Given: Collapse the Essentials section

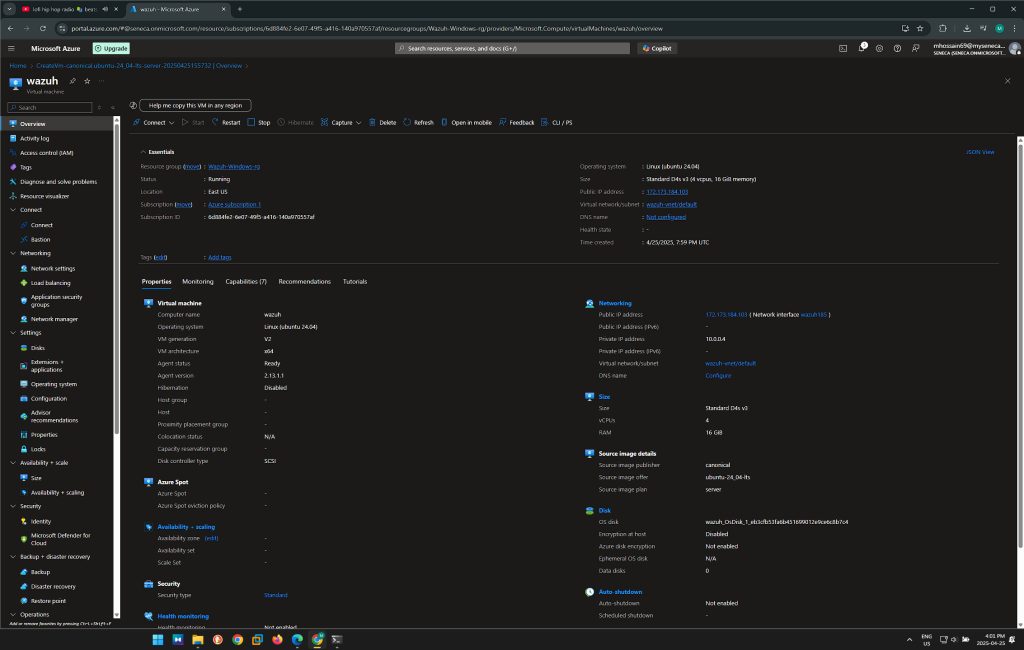Looking at the screenshot, I should [x=144, y=152].
